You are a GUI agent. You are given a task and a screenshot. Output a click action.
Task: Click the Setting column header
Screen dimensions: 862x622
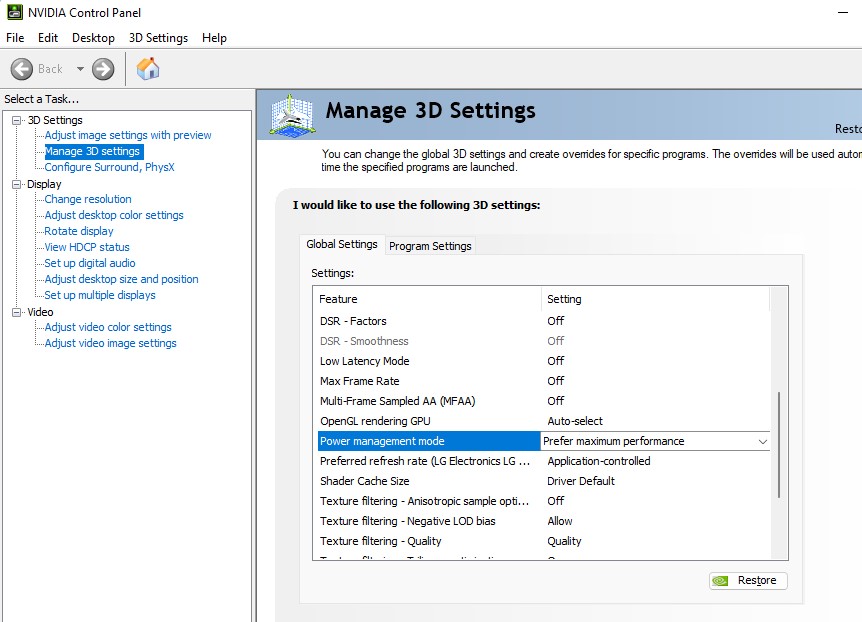tap(655, 299)
